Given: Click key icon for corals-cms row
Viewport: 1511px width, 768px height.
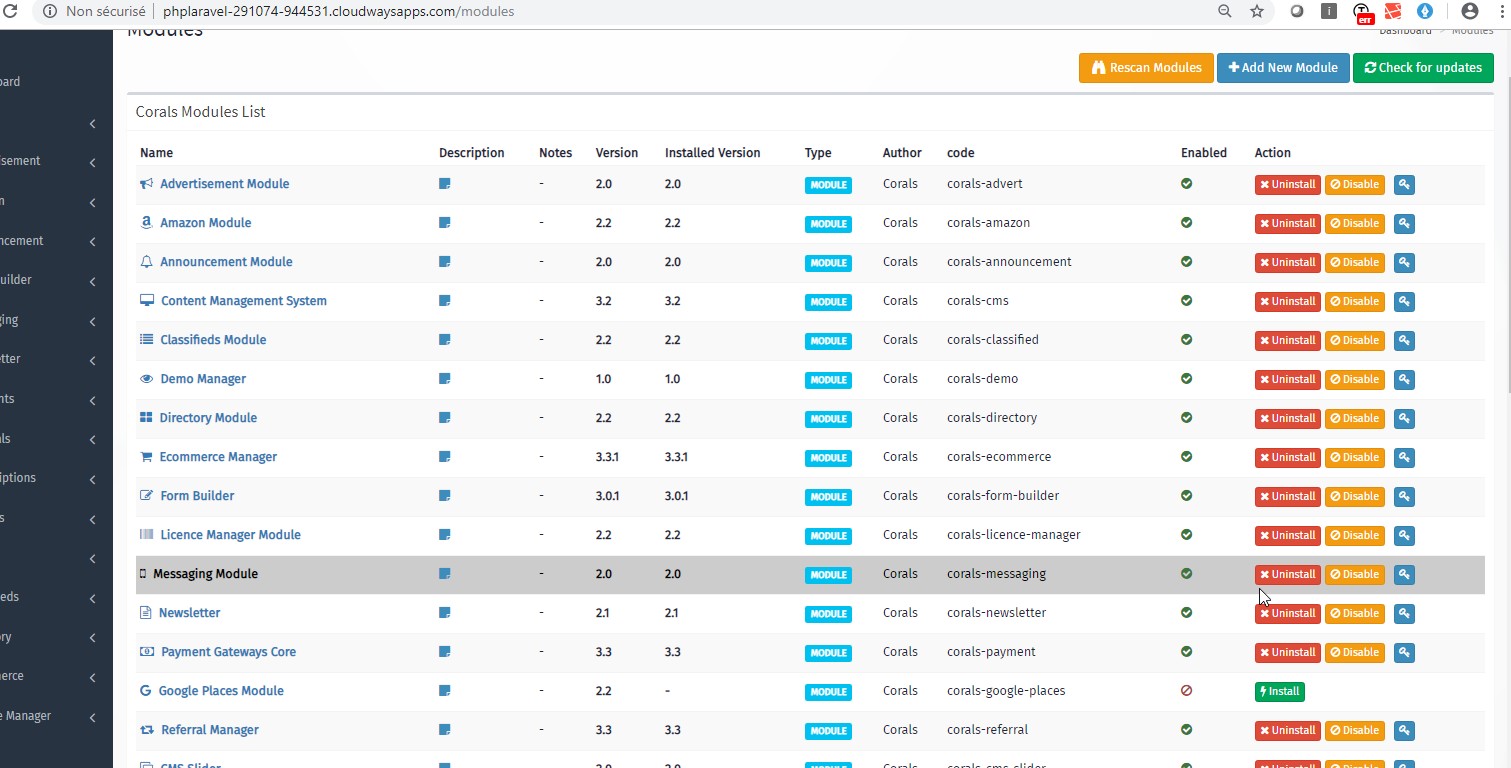Looking at the screenshot, I should pos(1404,301).
